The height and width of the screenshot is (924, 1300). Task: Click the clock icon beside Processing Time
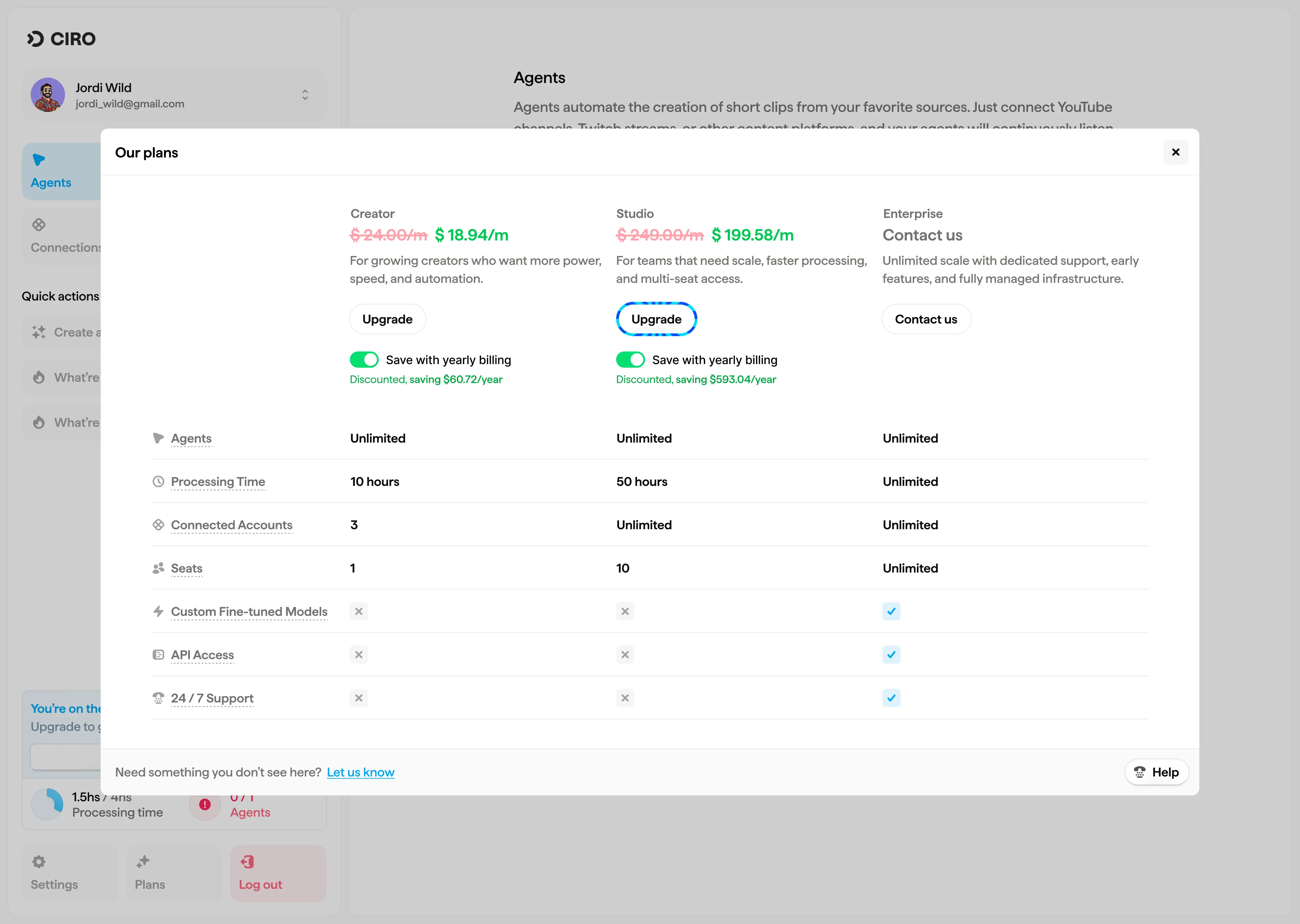point(158,481)
